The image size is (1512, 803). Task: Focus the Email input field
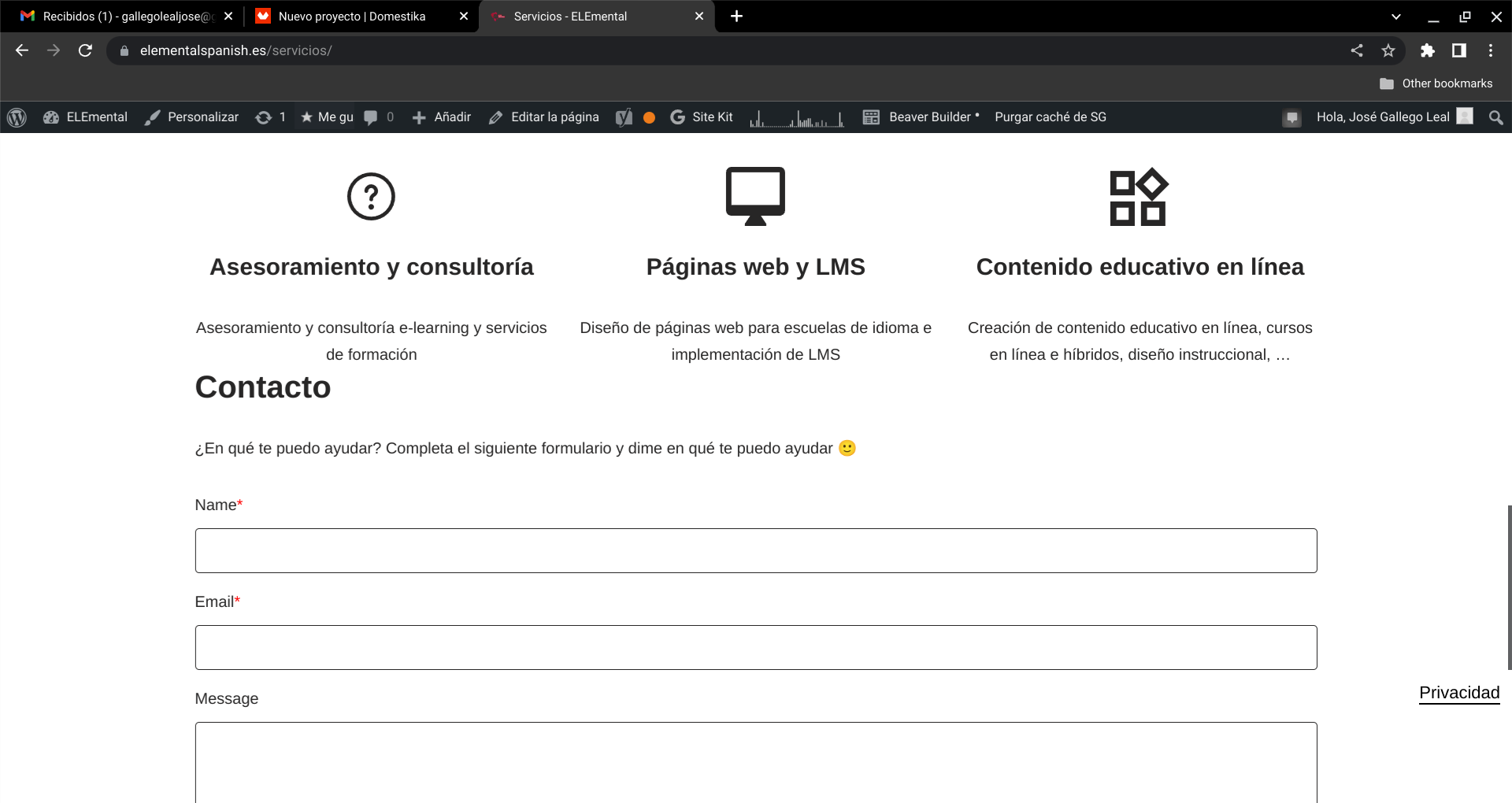(x=755, y=647)
